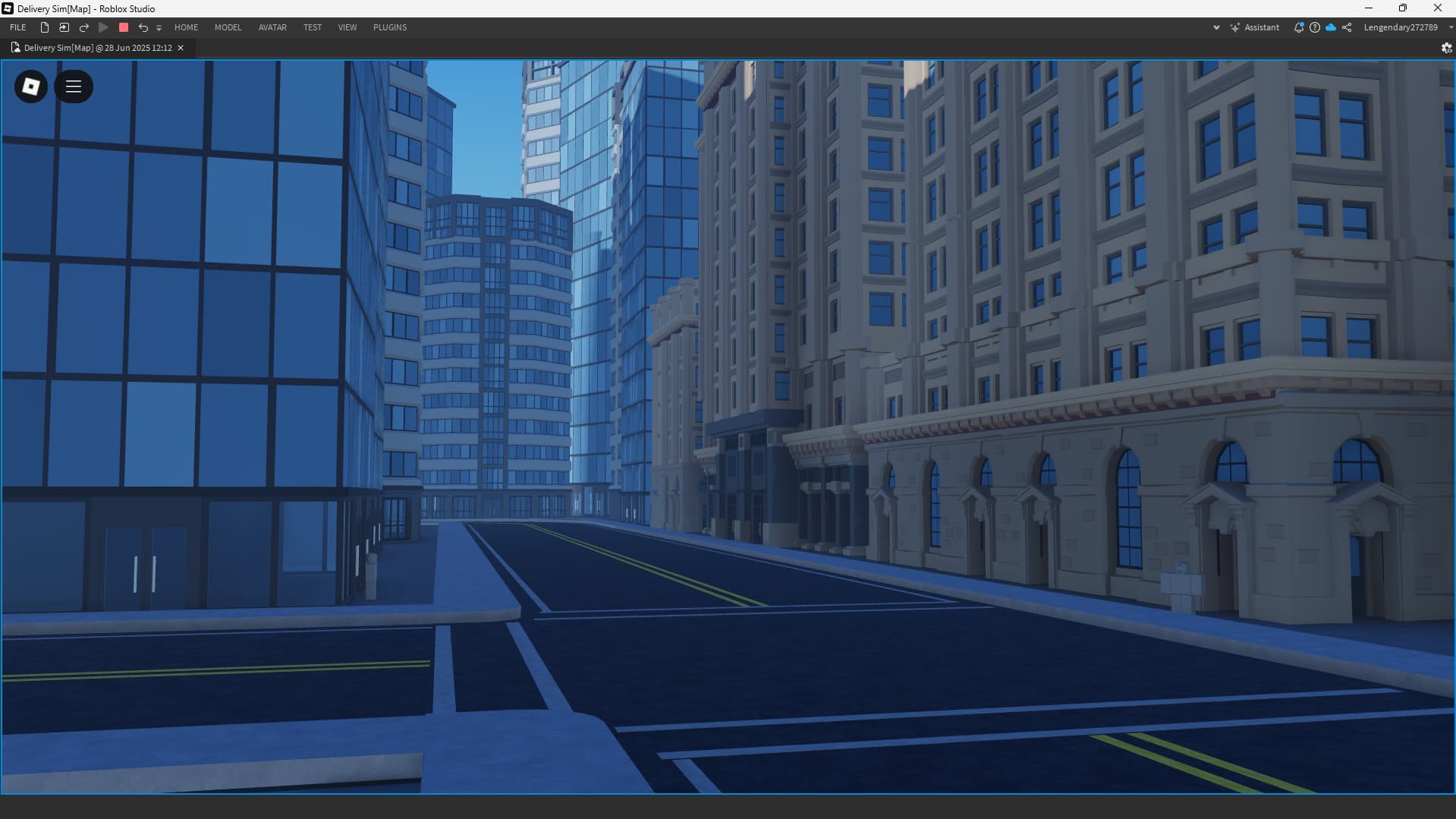Create a new file from quick access
Viewport: 1456px width, 819px height.
click(45, 27)
